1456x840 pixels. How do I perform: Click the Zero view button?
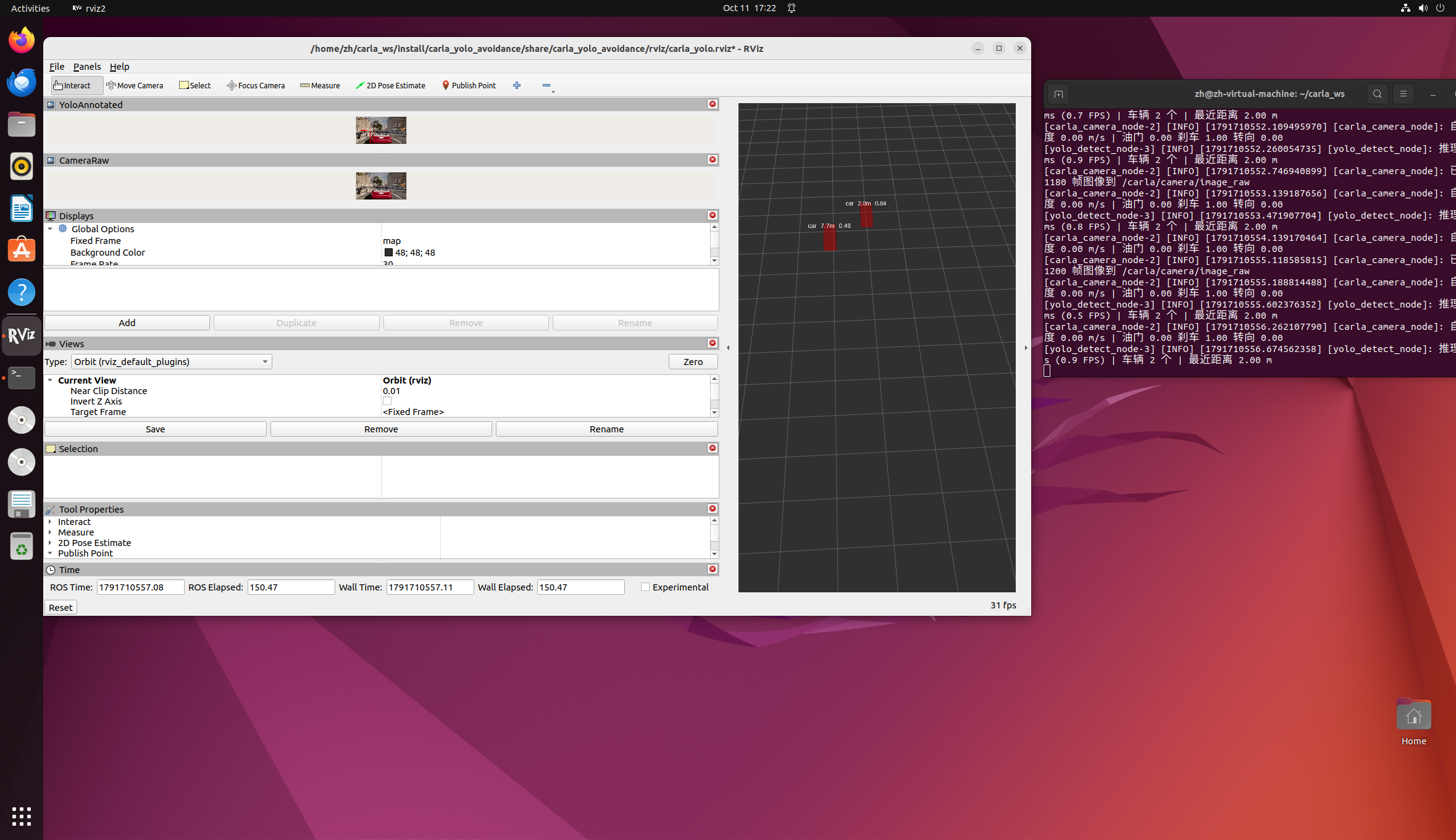click(693, 361)
